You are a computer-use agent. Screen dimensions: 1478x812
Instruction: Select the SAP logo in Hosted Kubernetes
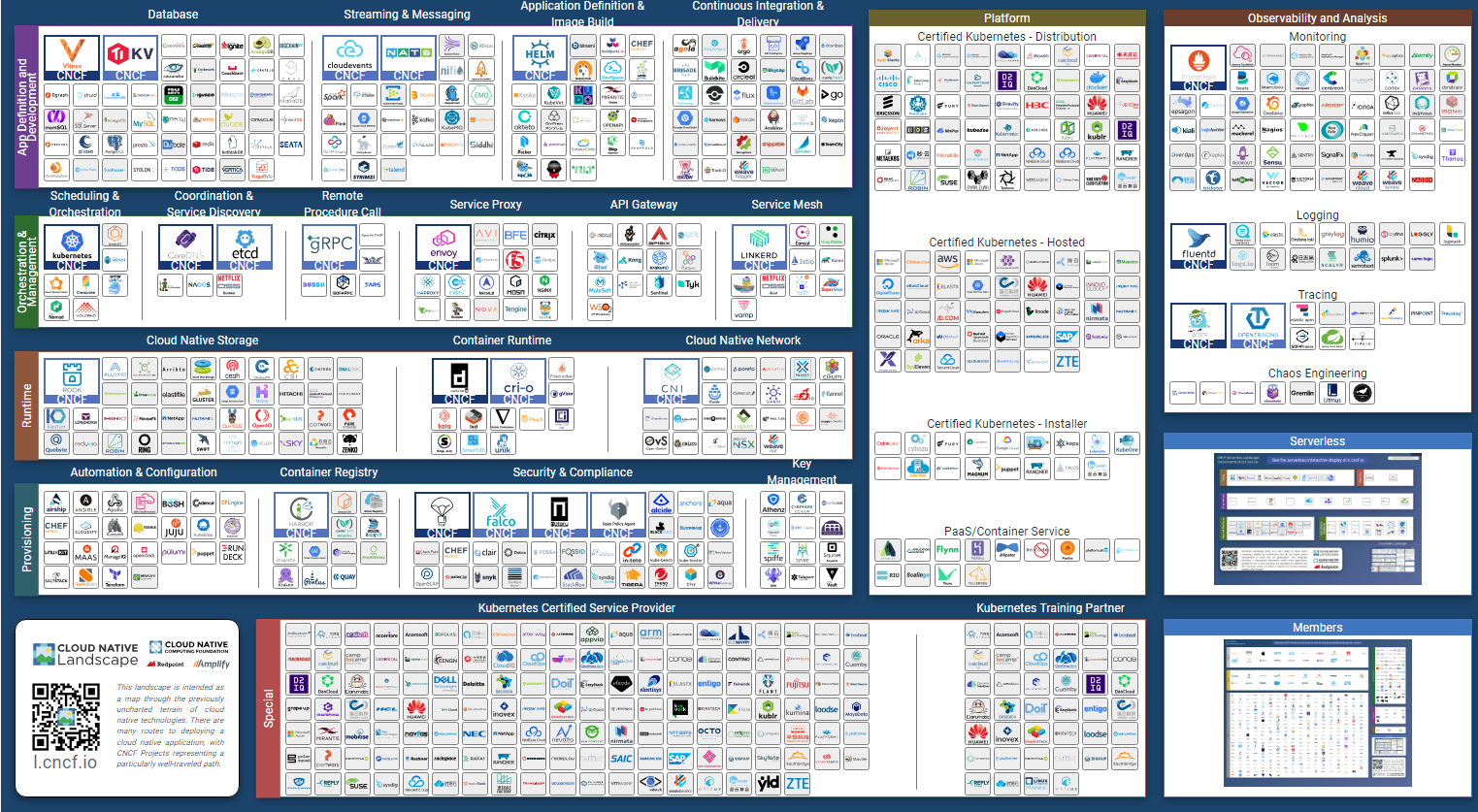click(1067, 337)
